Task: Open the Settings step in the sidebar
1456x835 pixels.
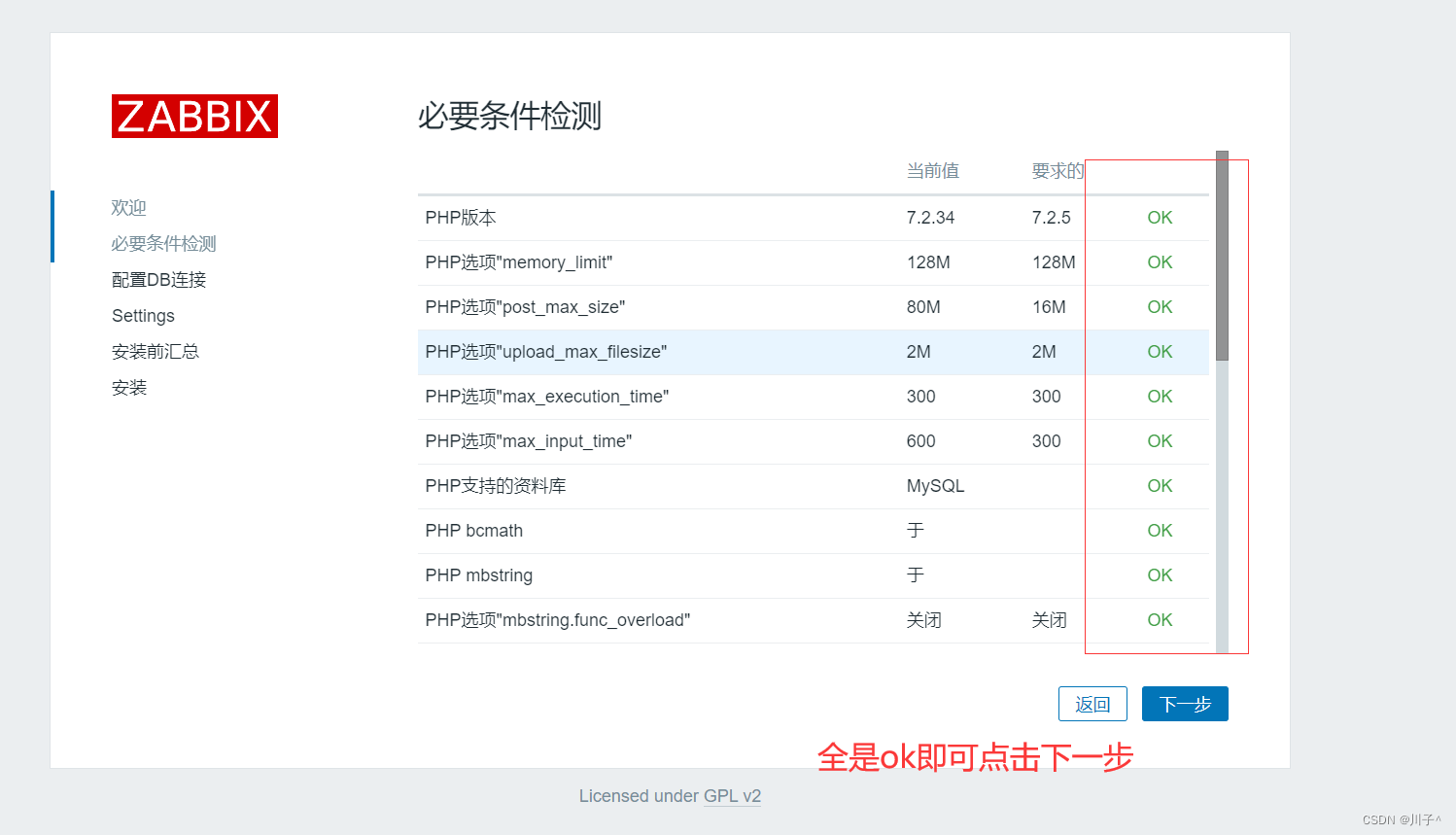Action: click(143, 315)
